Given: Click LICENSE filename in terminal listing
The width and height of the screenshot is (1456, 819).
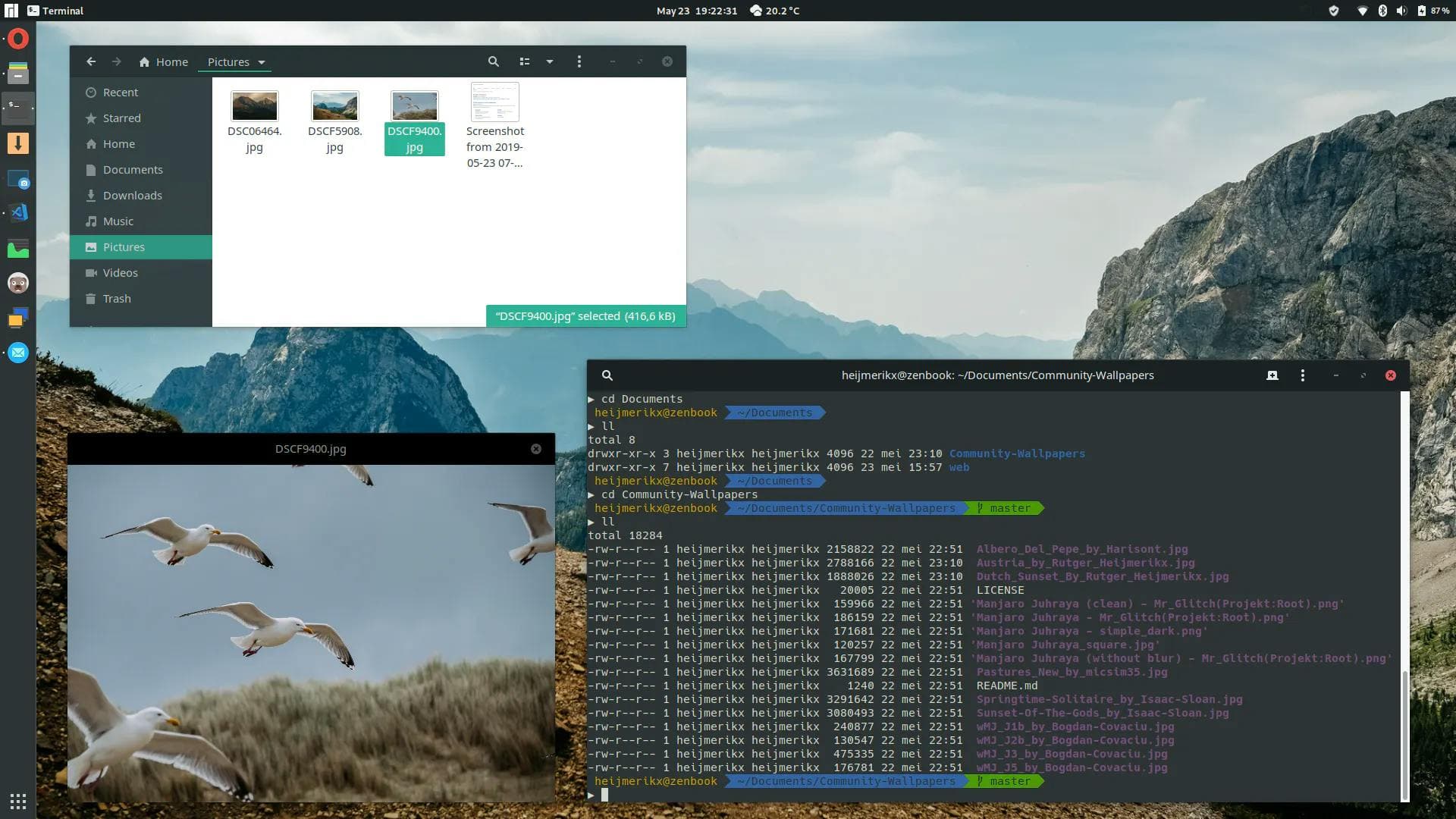Looking at the screenshot, I should point(1000,590).
